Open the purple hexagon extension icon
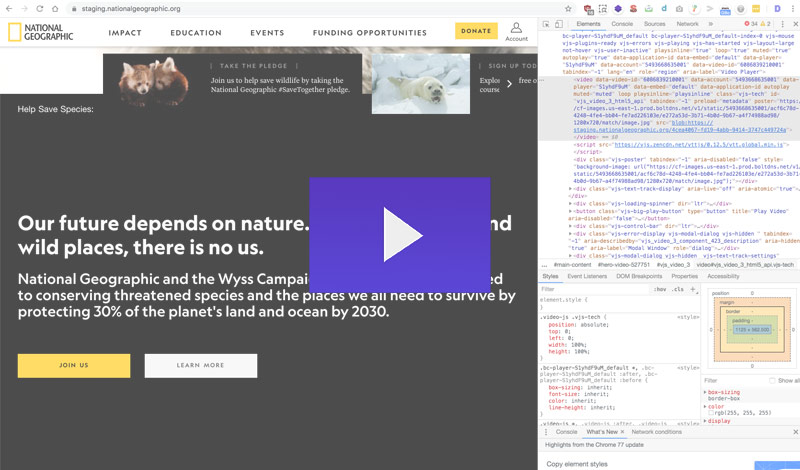 pos(618,9)
